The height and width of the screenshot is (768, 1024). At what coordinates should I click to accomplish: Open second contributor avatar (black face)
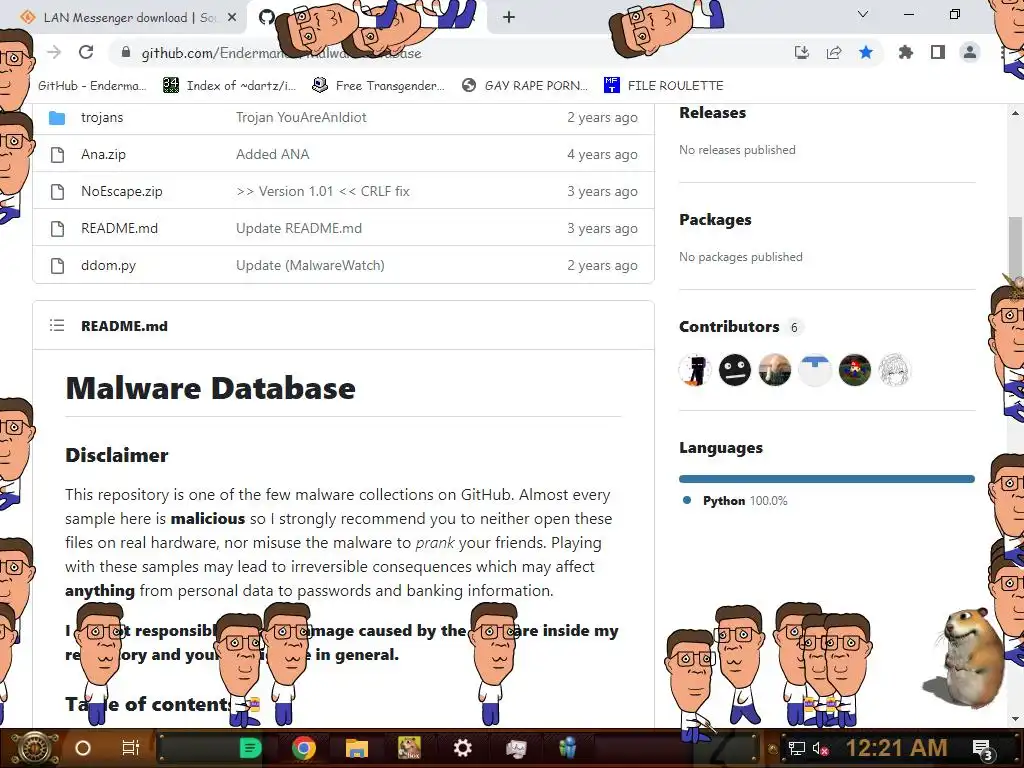pyautogui.click(x=735, y=370)
